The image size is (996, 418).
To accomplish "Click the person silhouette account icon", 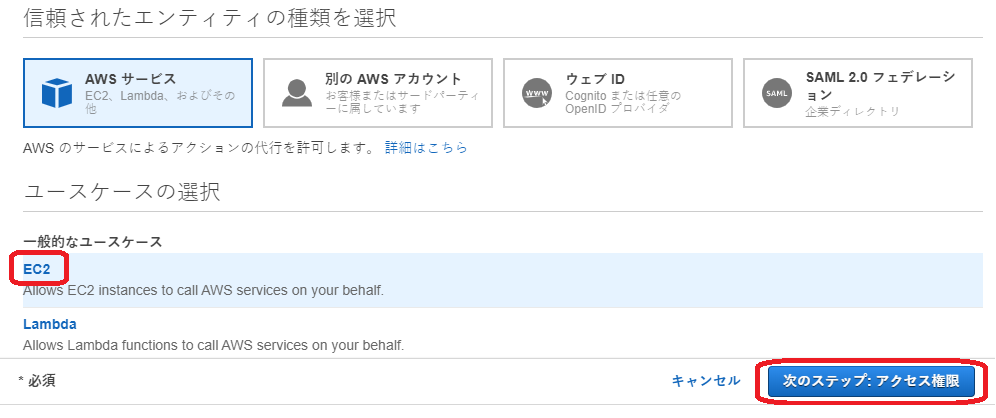I will point(297,93).
